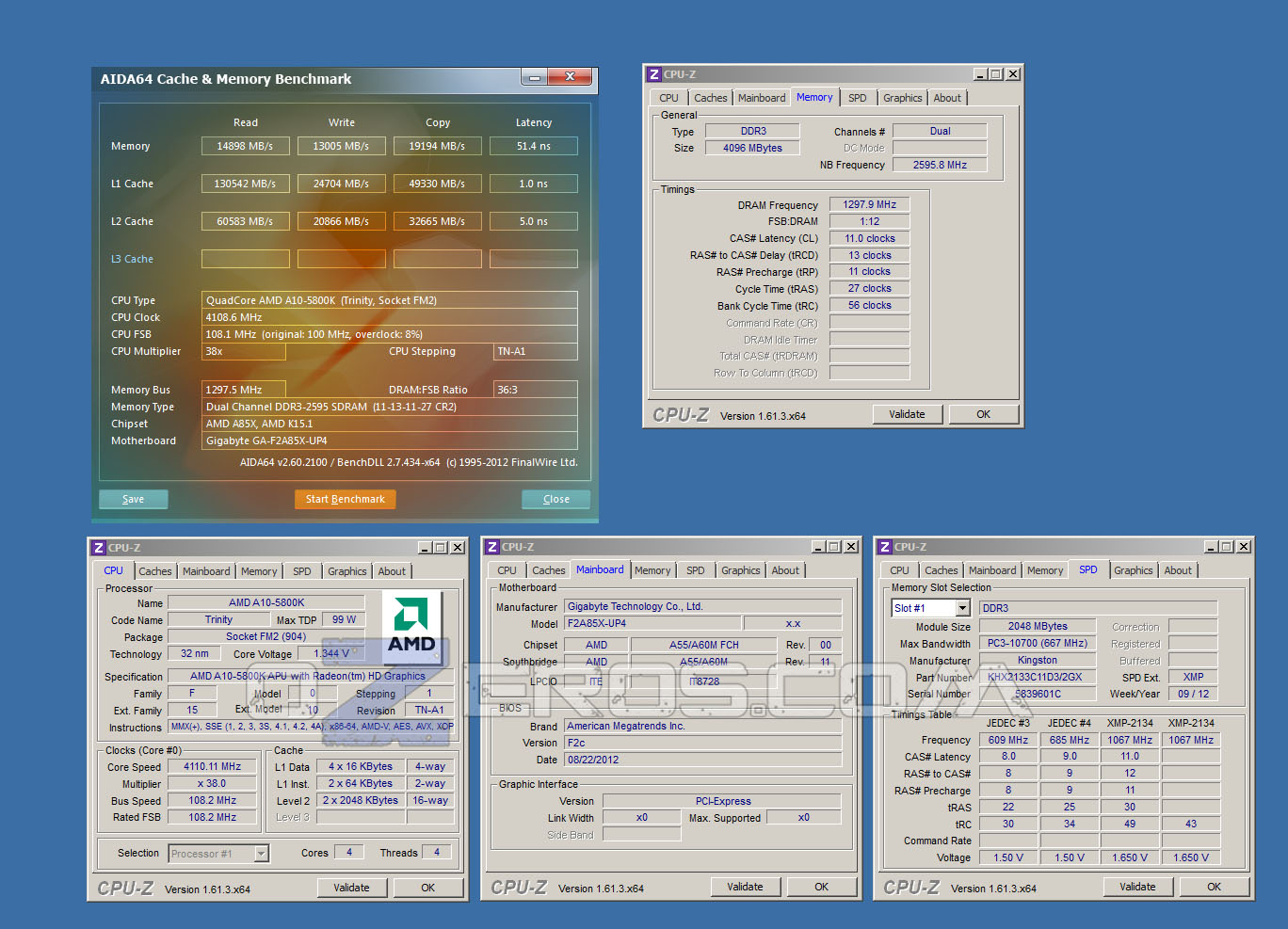The height and width of the screenshot is (929, 1288).
Task: Click Validate in CPU-Z CPU window
Action: coord(352,888)
